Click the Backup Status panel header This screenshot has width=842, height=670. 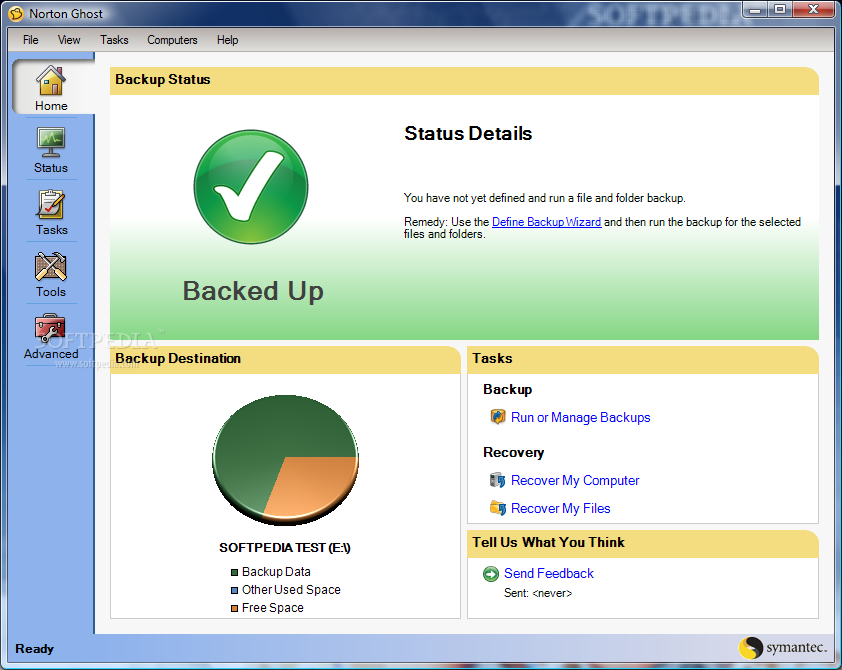tap(464, 80)
